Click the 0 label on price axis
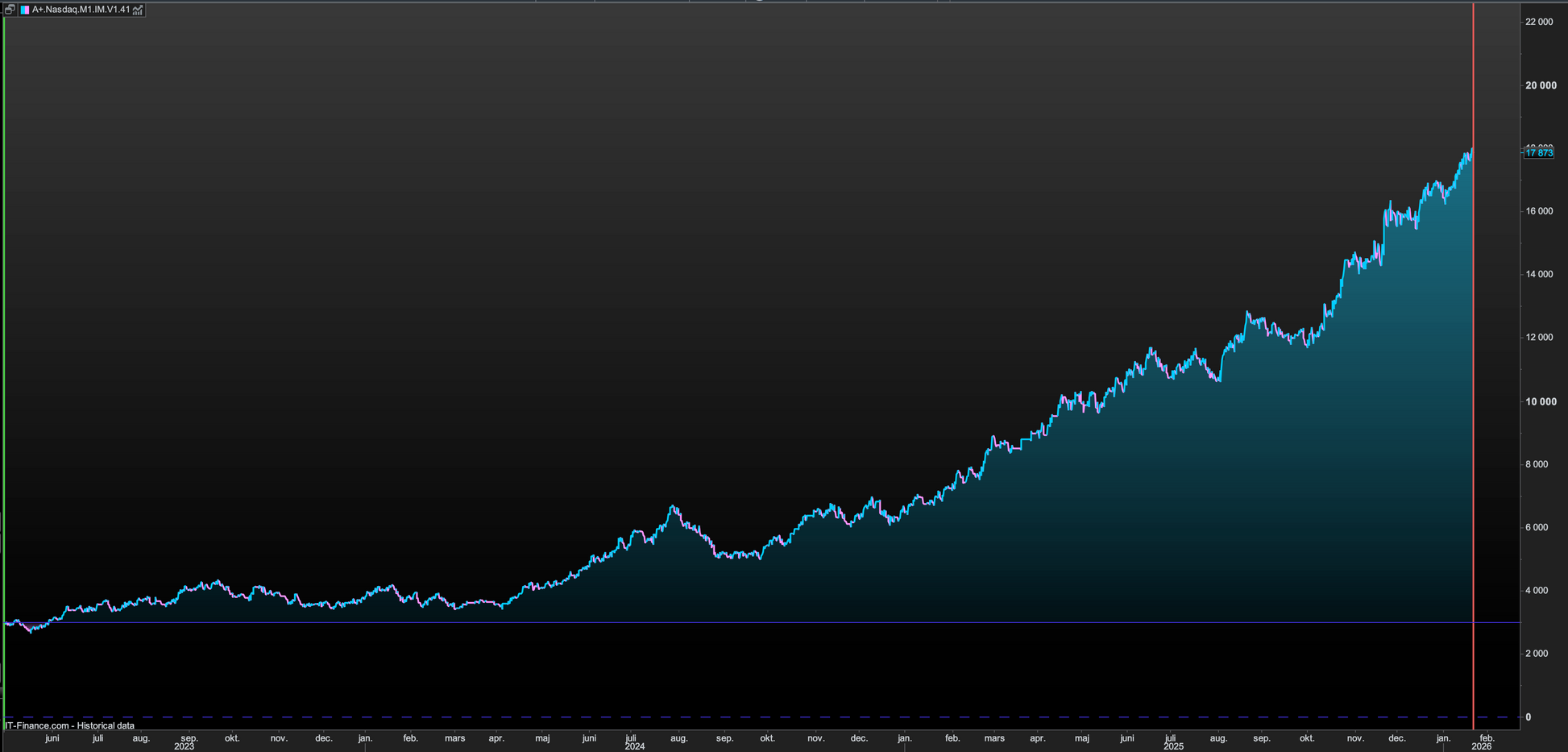1568x752 pixels. pos(1529,717)
